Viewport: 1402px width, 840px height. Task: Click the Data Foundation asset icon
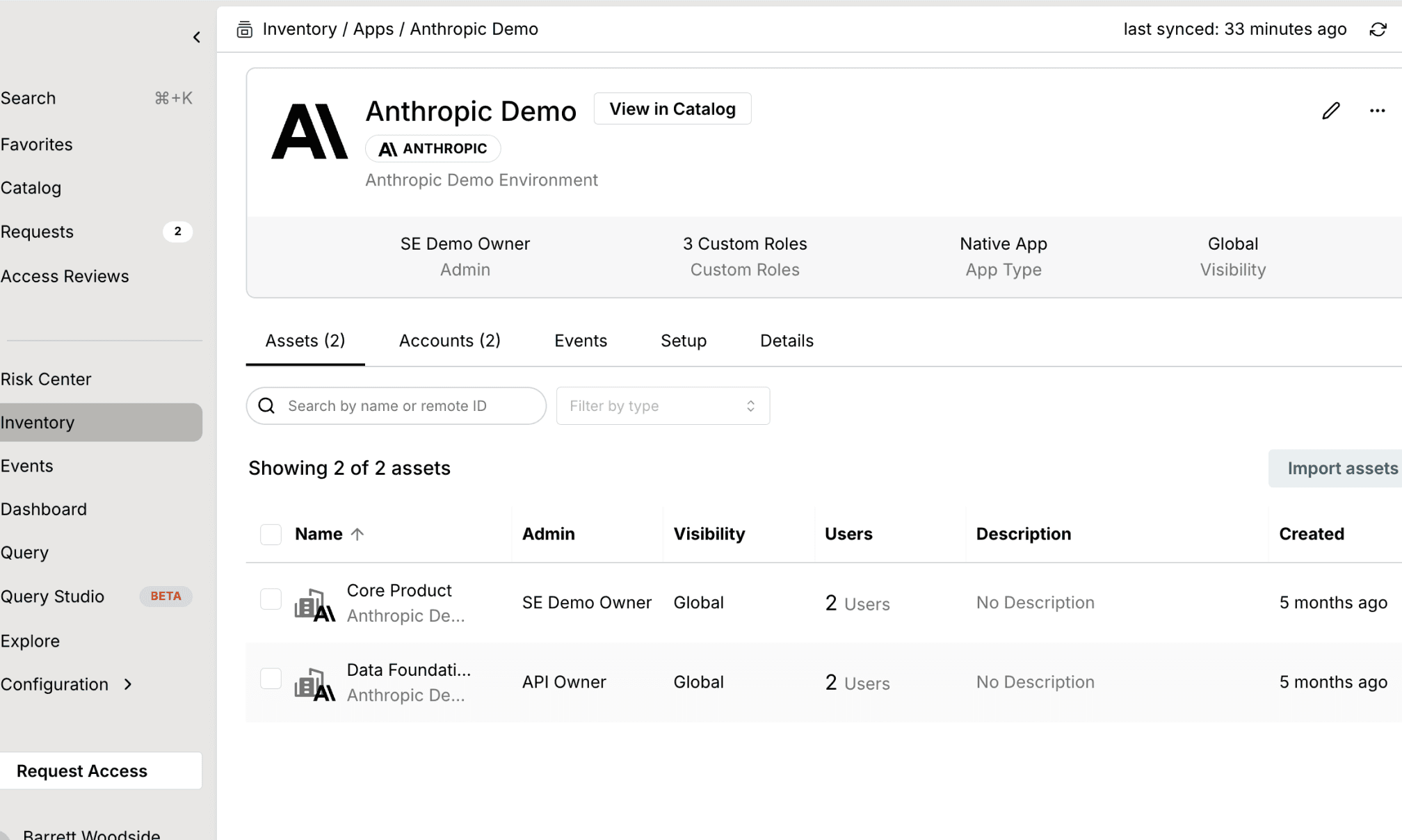(314, 683)
